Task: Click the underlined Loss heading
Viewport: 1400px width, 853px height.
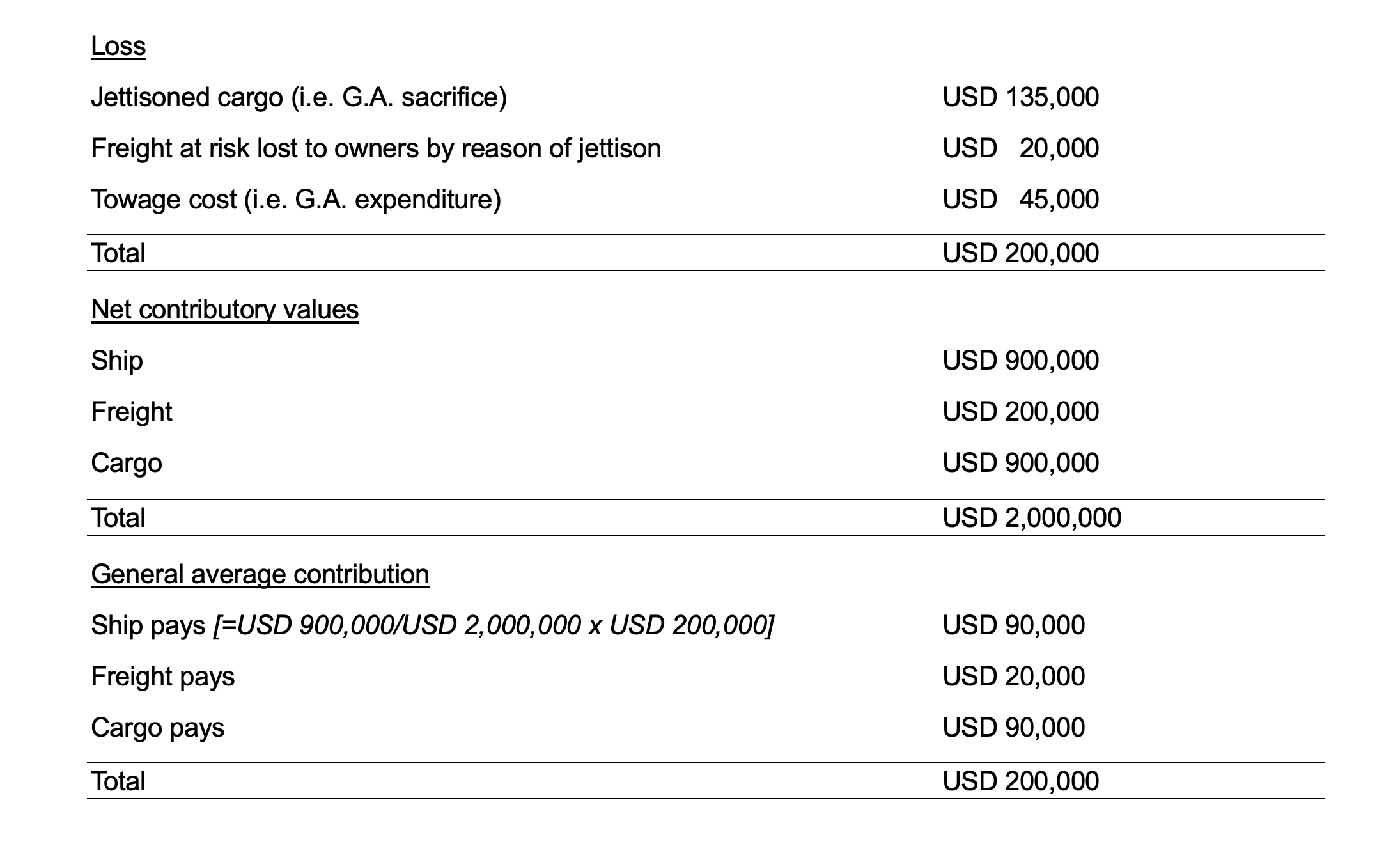Action: pyautogui.click(x=118, y=47)
